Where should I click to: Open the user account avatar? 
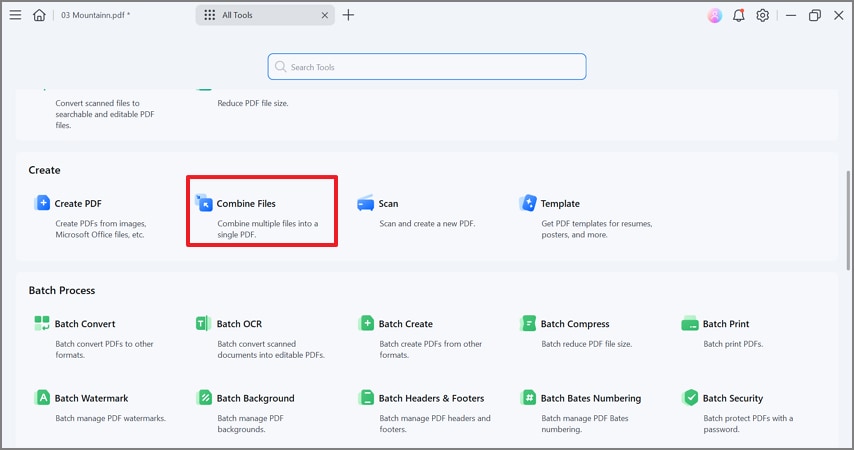pyautogui.click(x=715, y=15)
